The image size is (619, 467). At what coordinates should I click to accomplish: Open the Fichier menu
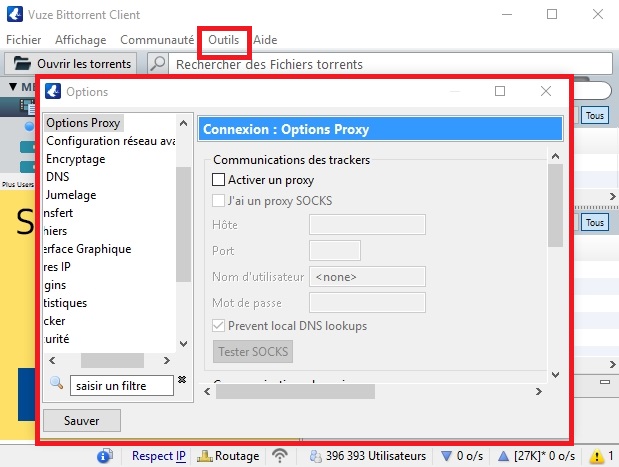click(x=24, y=40)
